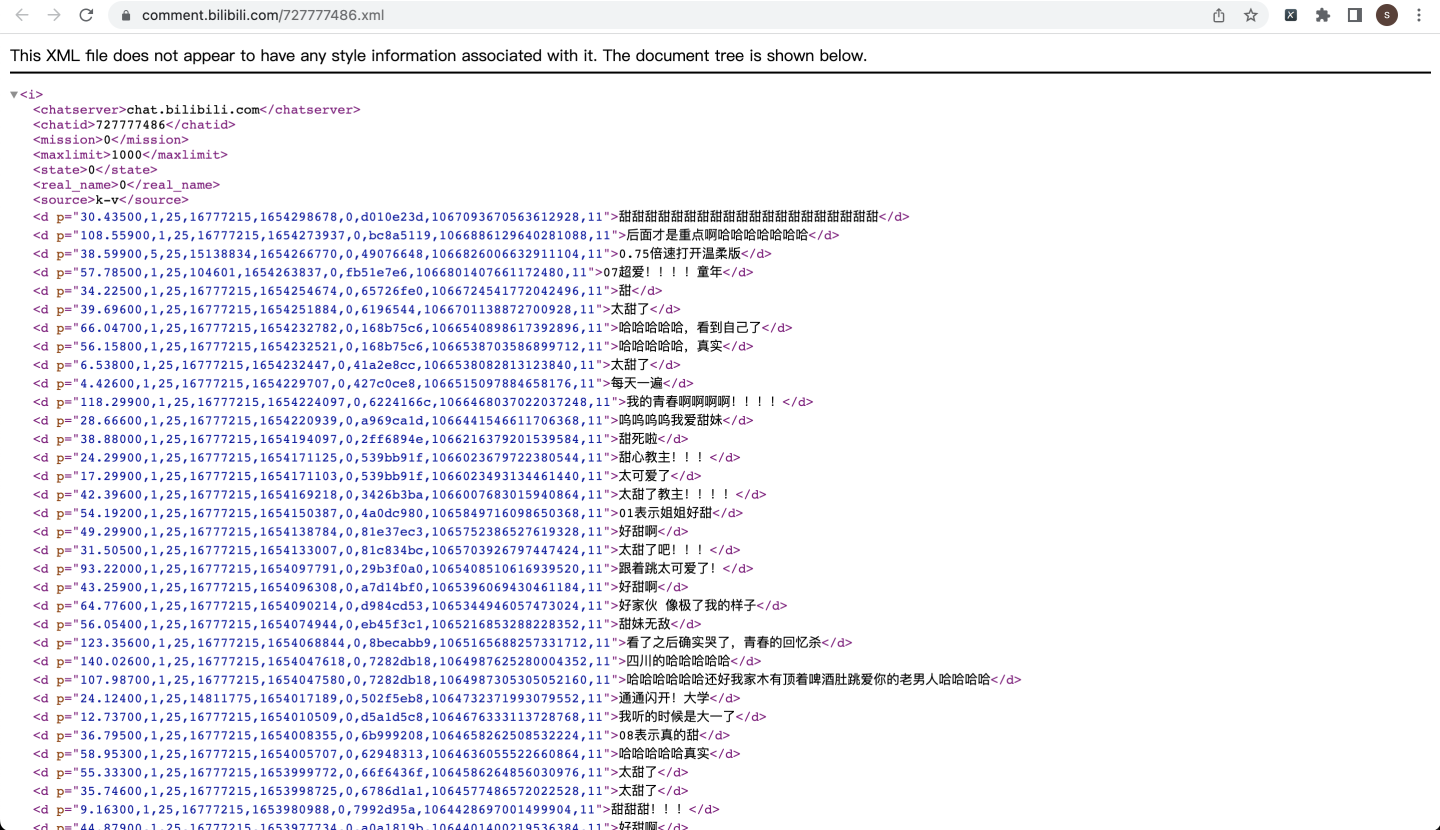Click comment text 01表示姐姐好甜
This screenshot has width=1440, height=830.
tap(665, 513)
